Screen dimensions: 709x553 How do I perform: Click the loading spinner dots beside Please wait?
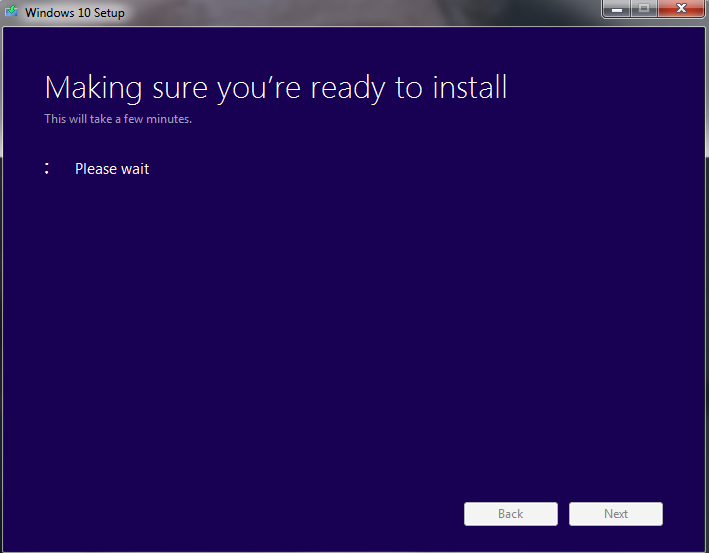click(x=47, y=169)
